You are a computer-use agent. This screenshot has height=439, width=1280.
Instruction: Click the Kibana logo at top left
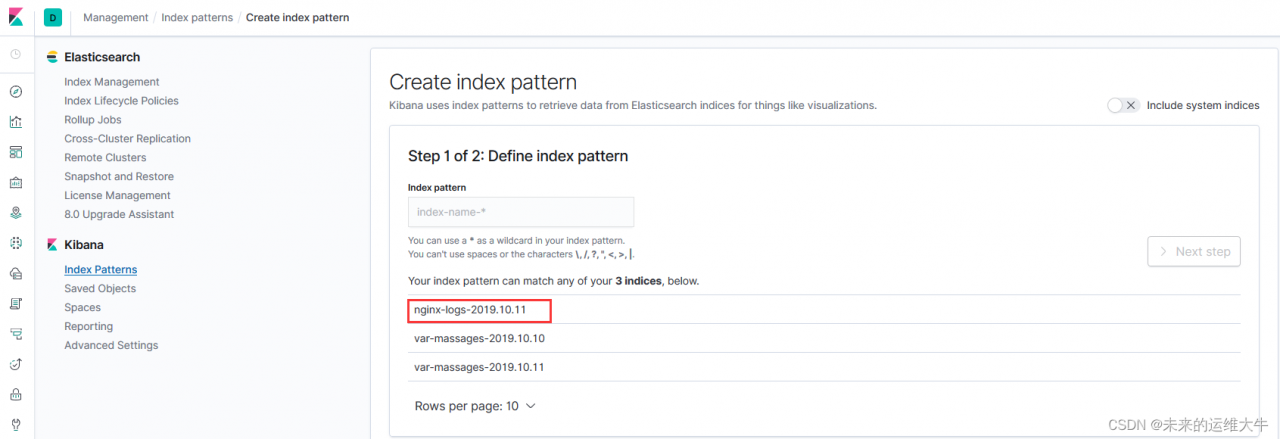pyautogui.click(x=16, y=17)
